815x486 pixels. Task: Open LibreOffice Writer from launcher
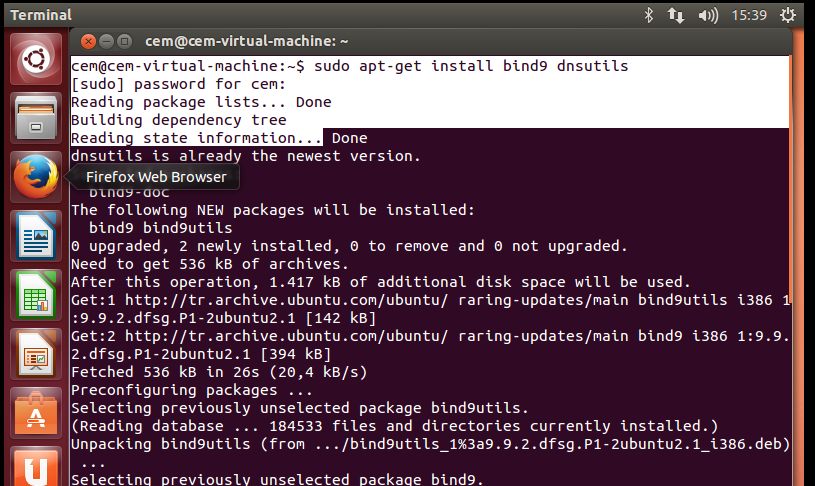[36, 235]
